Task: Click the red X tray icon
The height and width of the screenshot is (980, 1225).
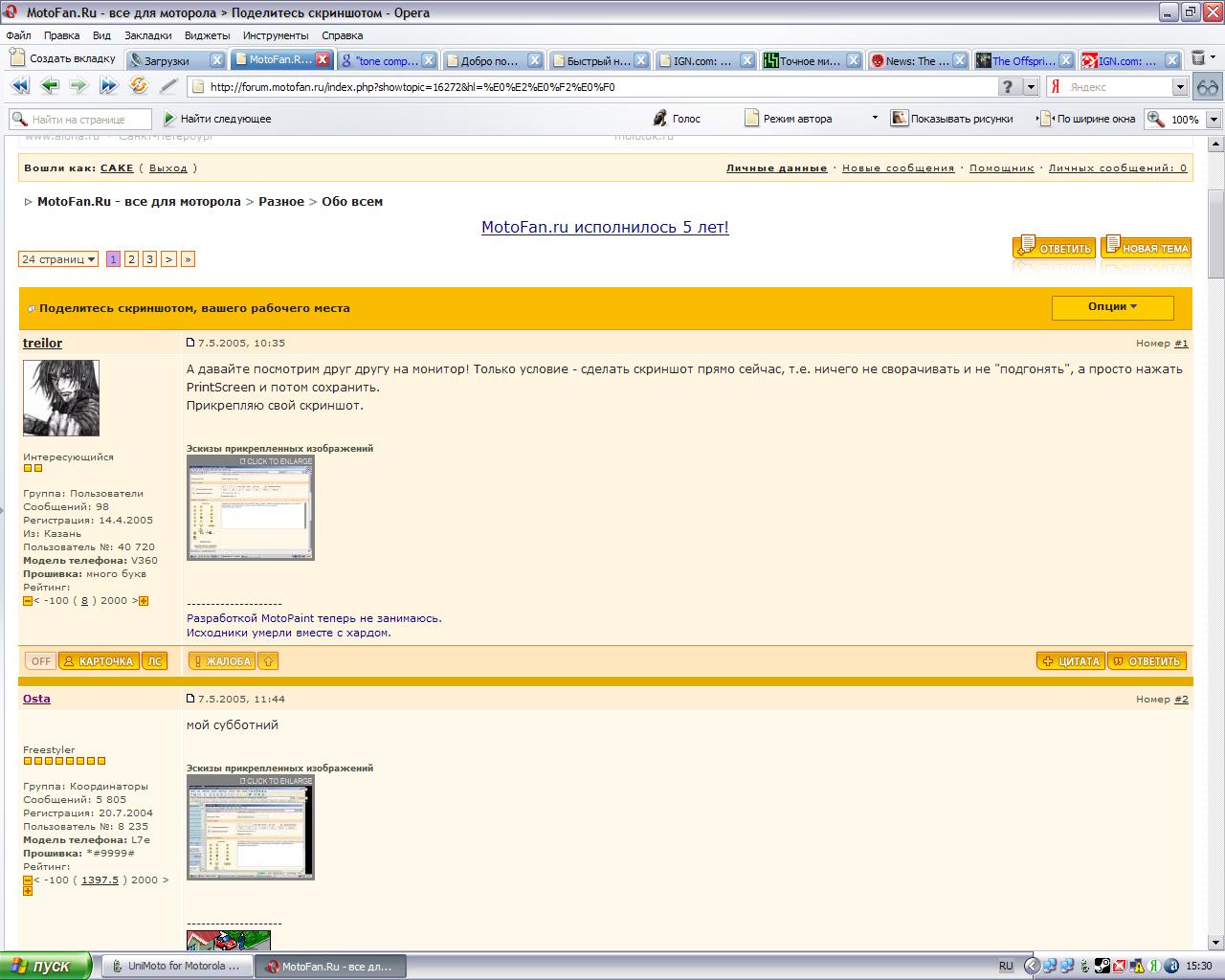Action: pyautogui.click(x=1120, y=966)
